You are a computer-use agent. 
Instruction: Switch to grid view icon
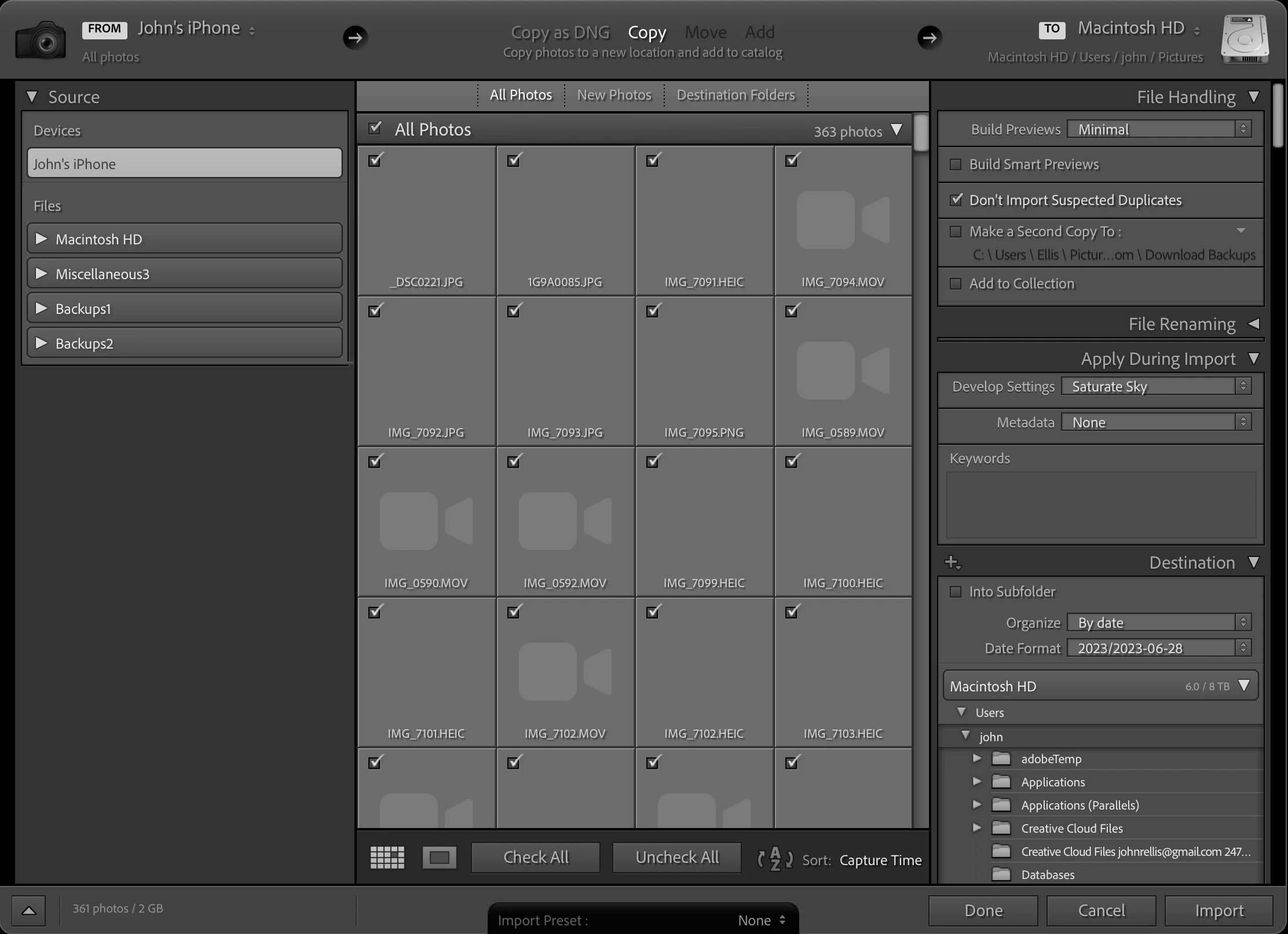point(387,858)
